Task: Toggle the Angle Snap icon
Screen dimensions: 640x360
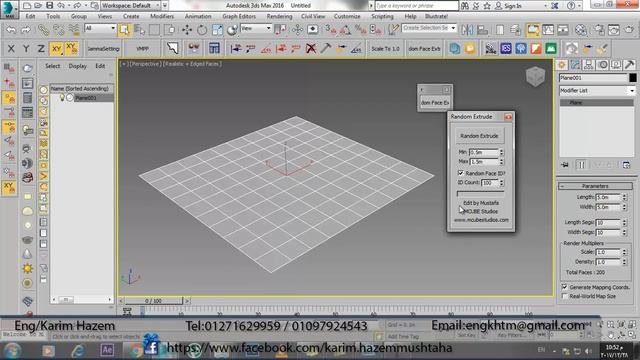Action: pyautogui.click(x=345, y=29)
